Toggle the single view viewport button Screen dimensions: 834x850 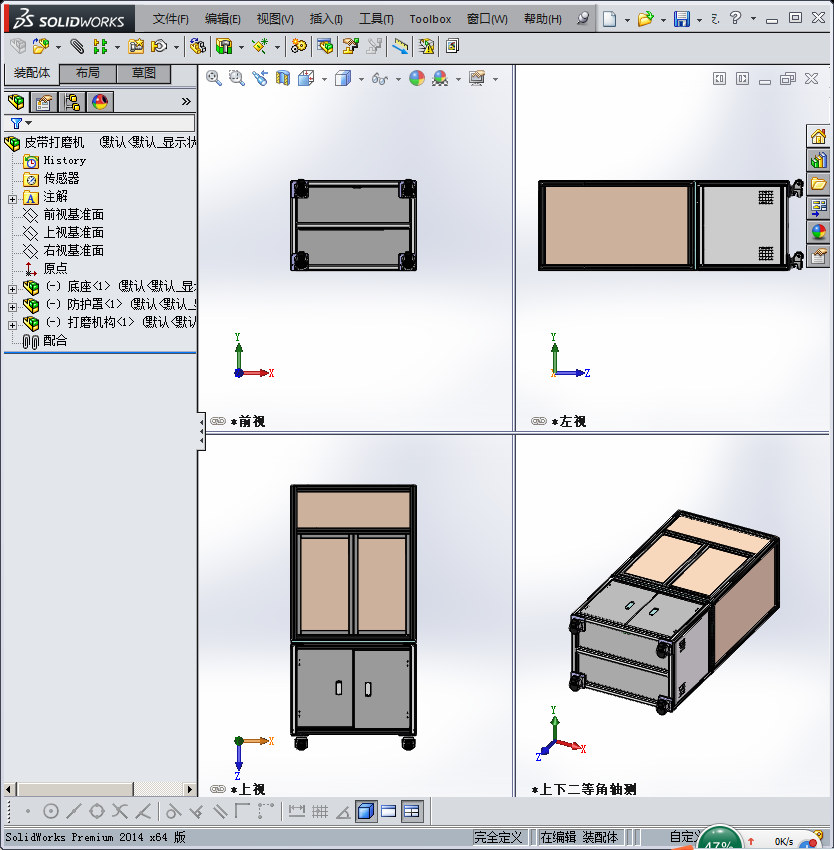[x=389, y=811]
